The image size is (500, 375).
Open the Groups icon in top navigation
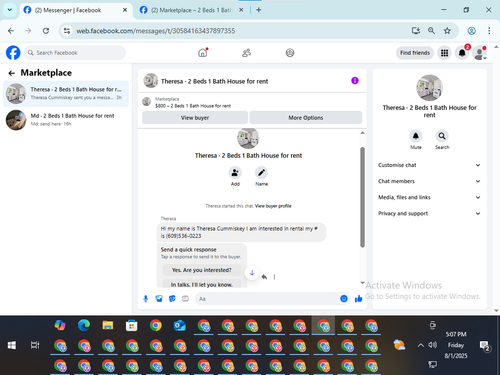290,53
